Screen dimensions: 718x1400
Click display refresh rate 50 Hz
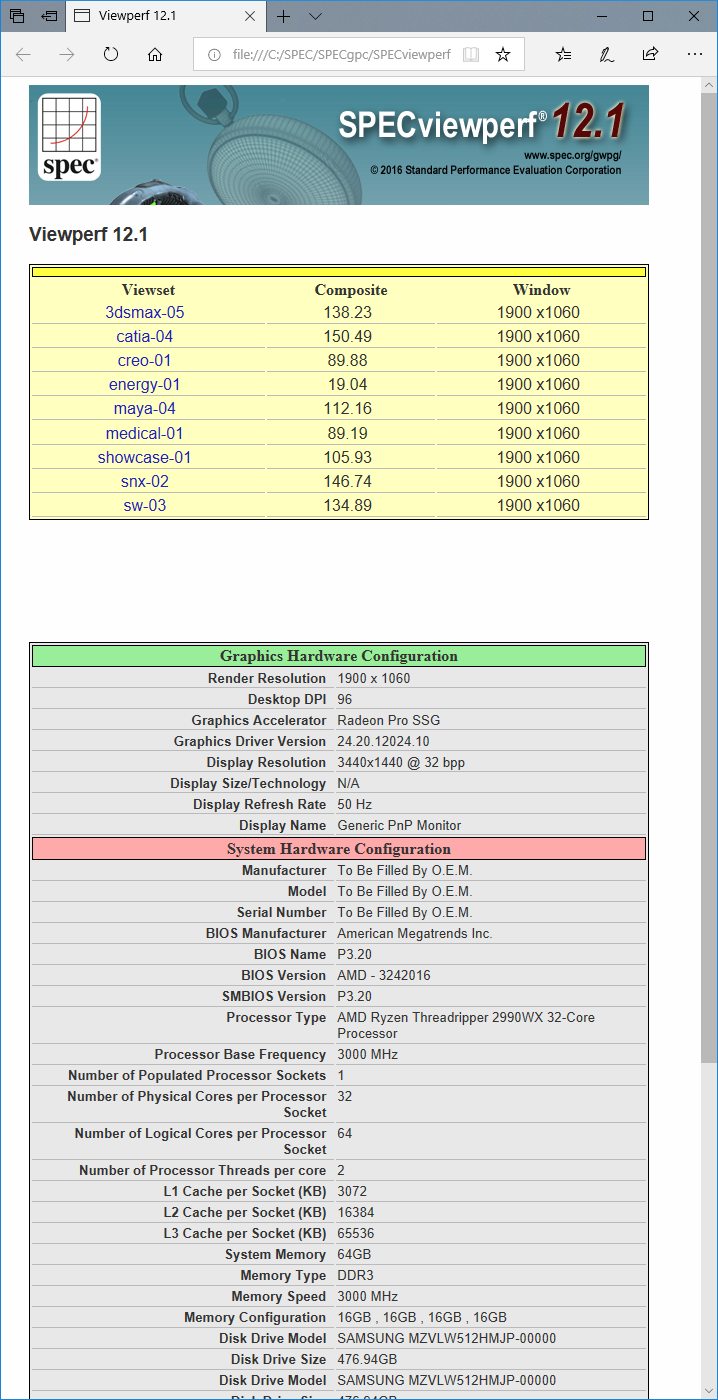(354, 804)
